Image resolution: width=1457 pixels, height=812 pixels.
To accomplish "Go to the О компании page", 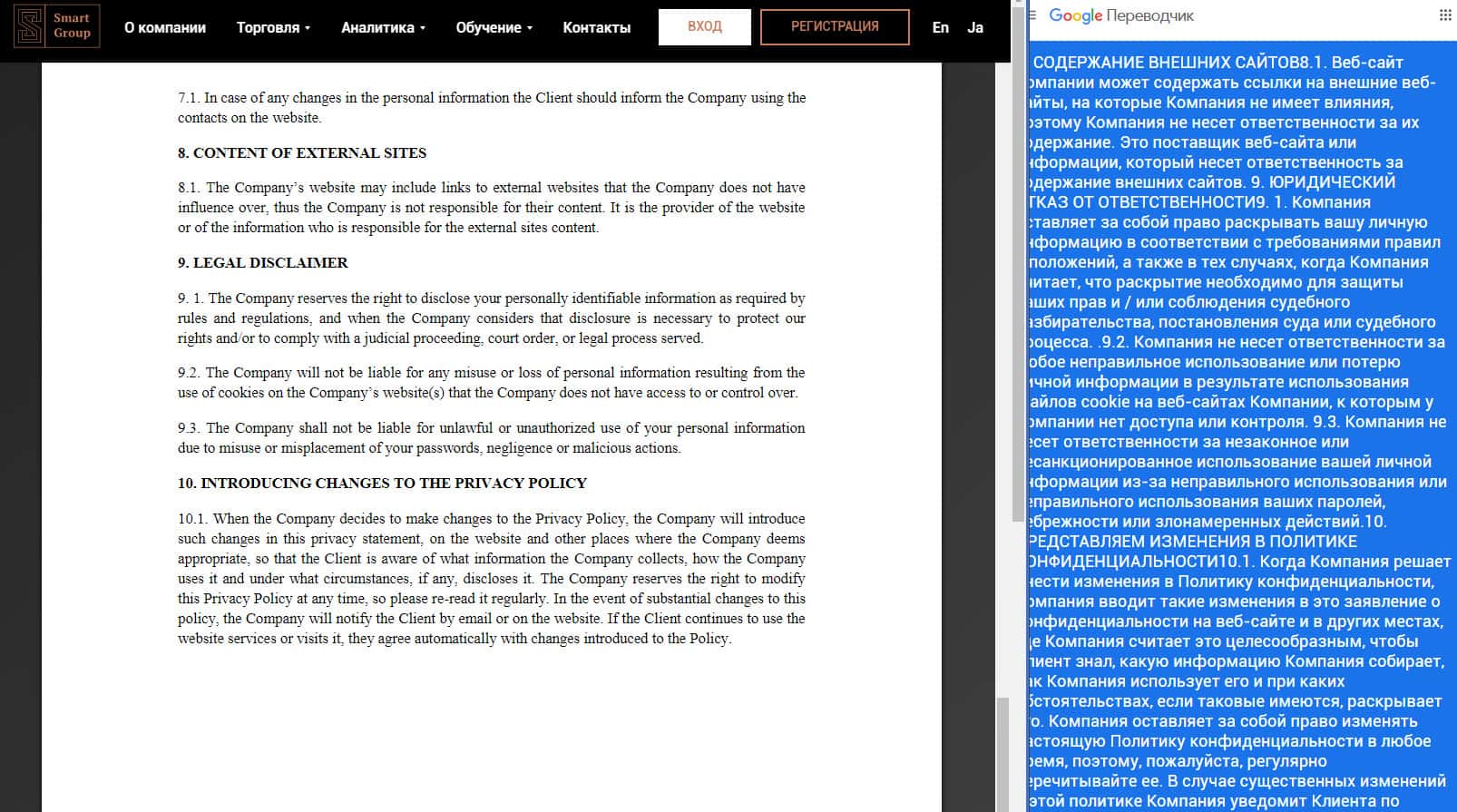I will click(x=165, y=27).
